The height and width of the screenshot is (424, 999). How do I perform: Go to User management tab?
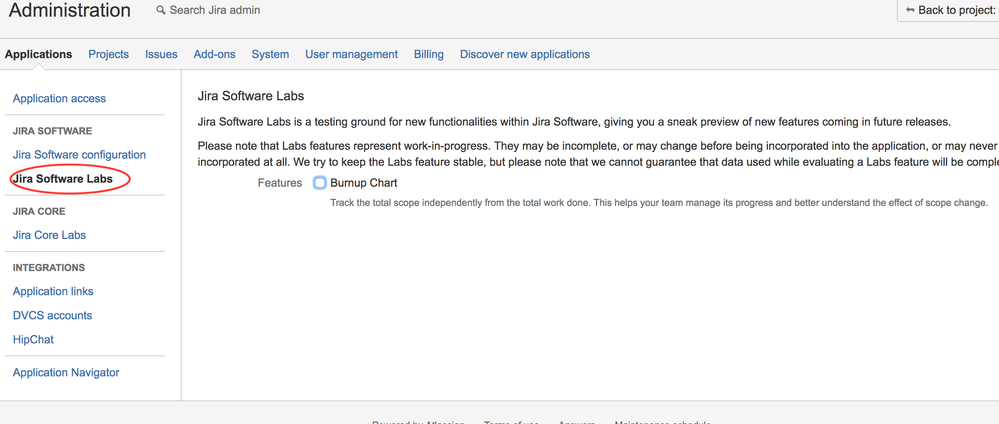(x=352, y=54)
